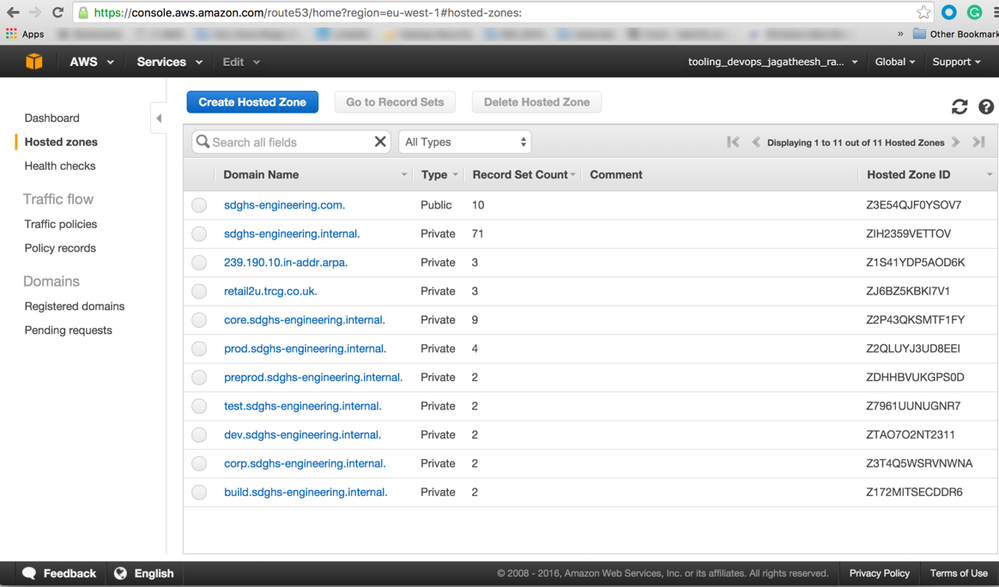The width and height of the screenshot is (999, 587).
Task: Select the sdghs-engineering.com. radio button
Action: [200, 205]
